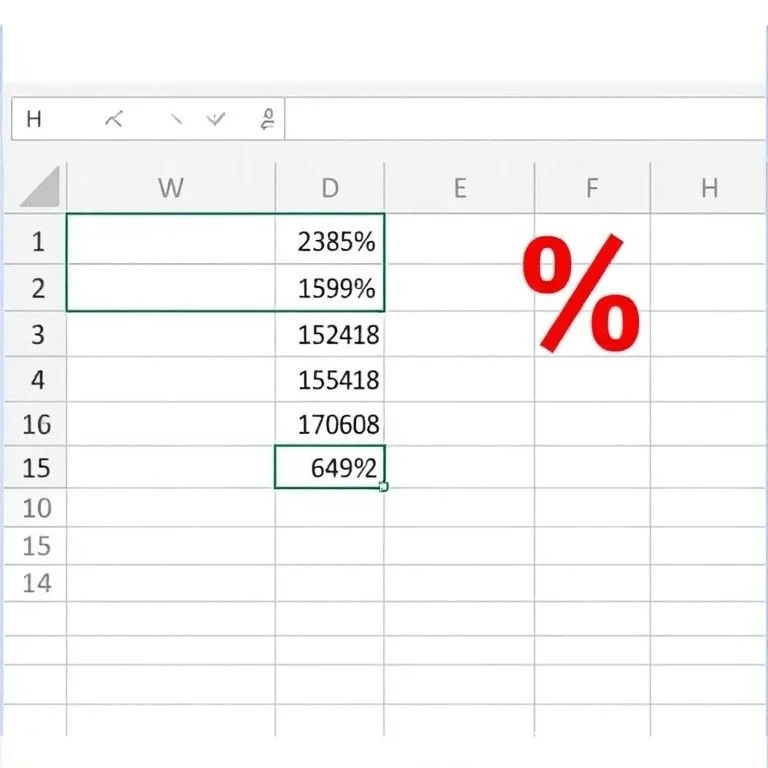The width and height of the screenshot is (768, 768).
Task: Click the large red percent symbol
Action: (581, 293)
